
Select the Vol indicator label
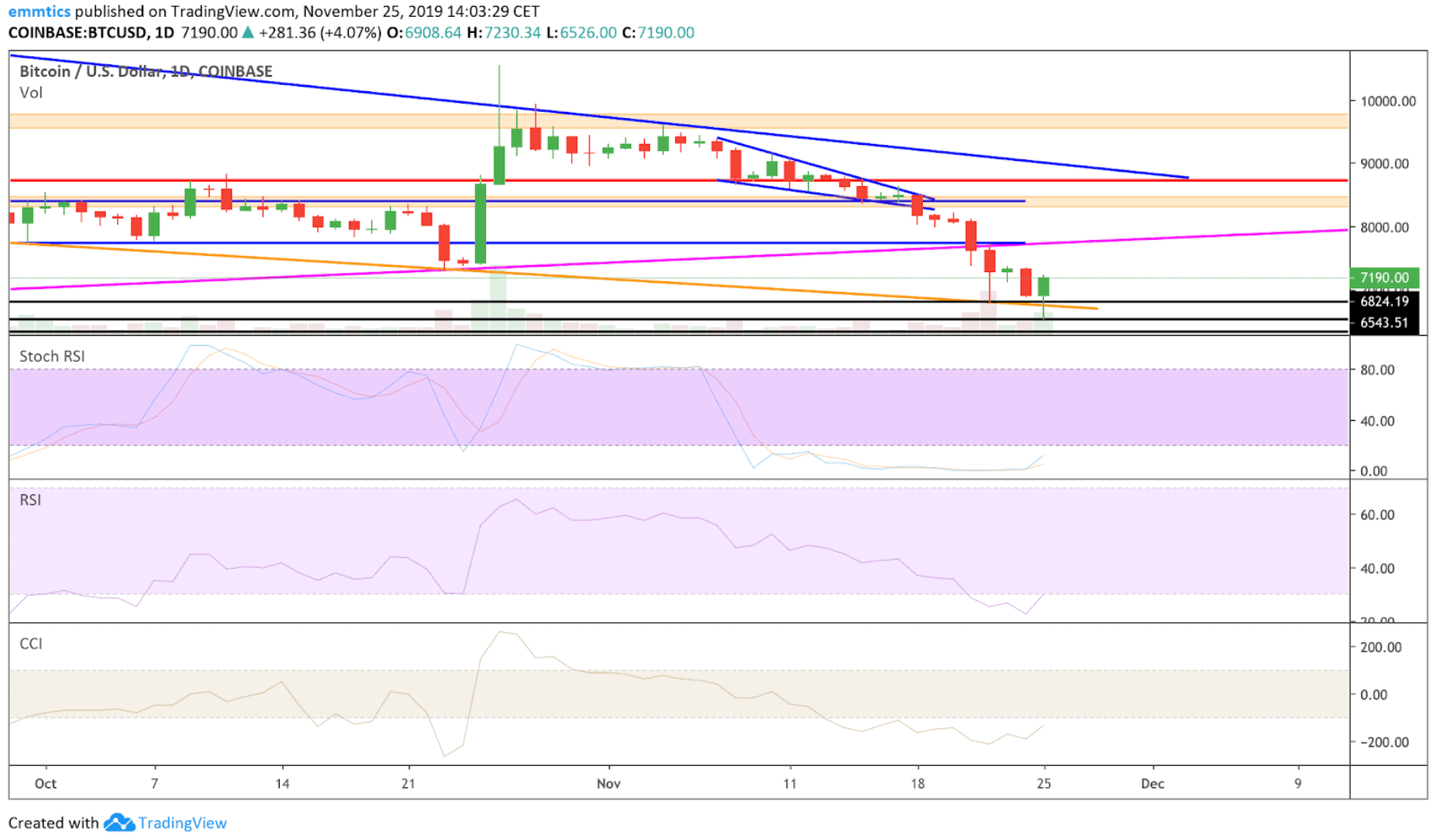tap(31, 93)
